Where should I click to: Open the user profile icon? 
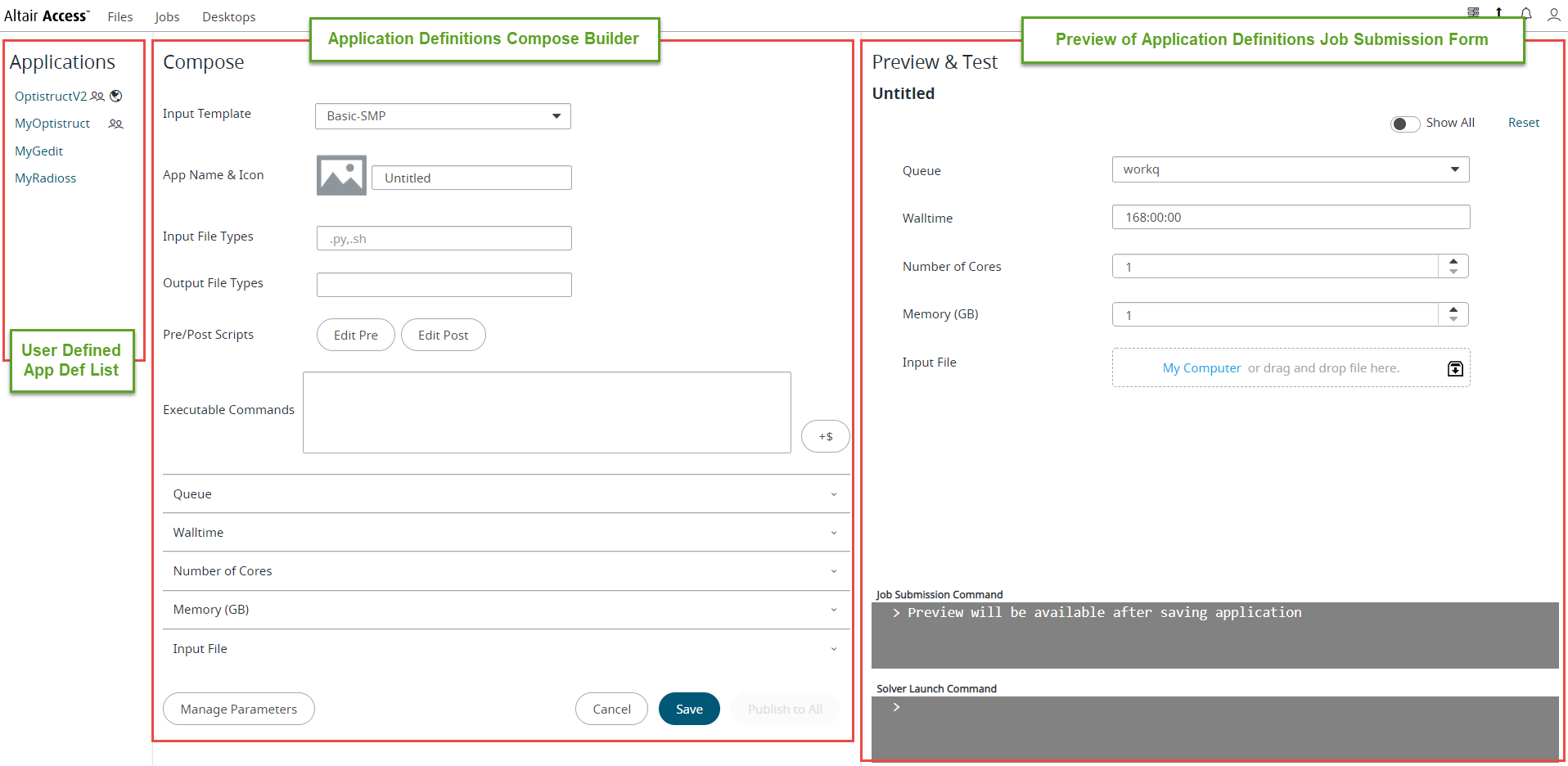(x=1554, y=14)
